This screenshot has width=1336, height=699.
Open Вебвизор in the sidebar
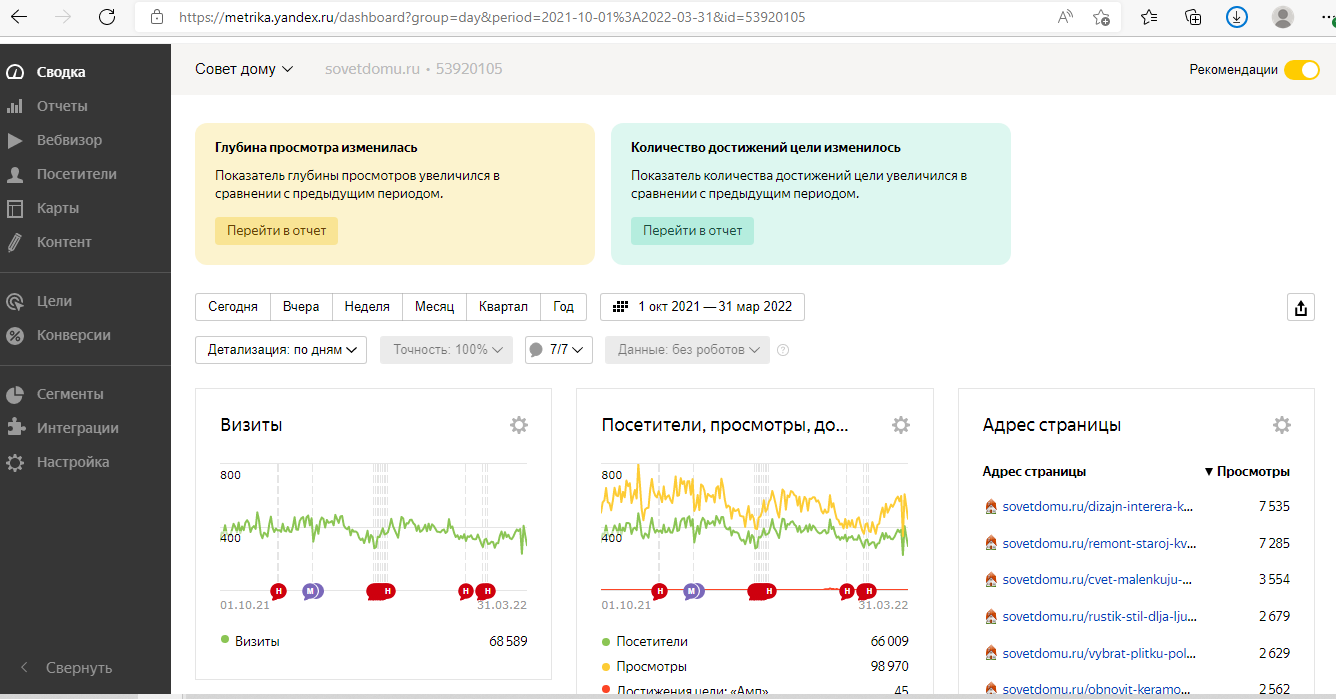tap(69, 140)
